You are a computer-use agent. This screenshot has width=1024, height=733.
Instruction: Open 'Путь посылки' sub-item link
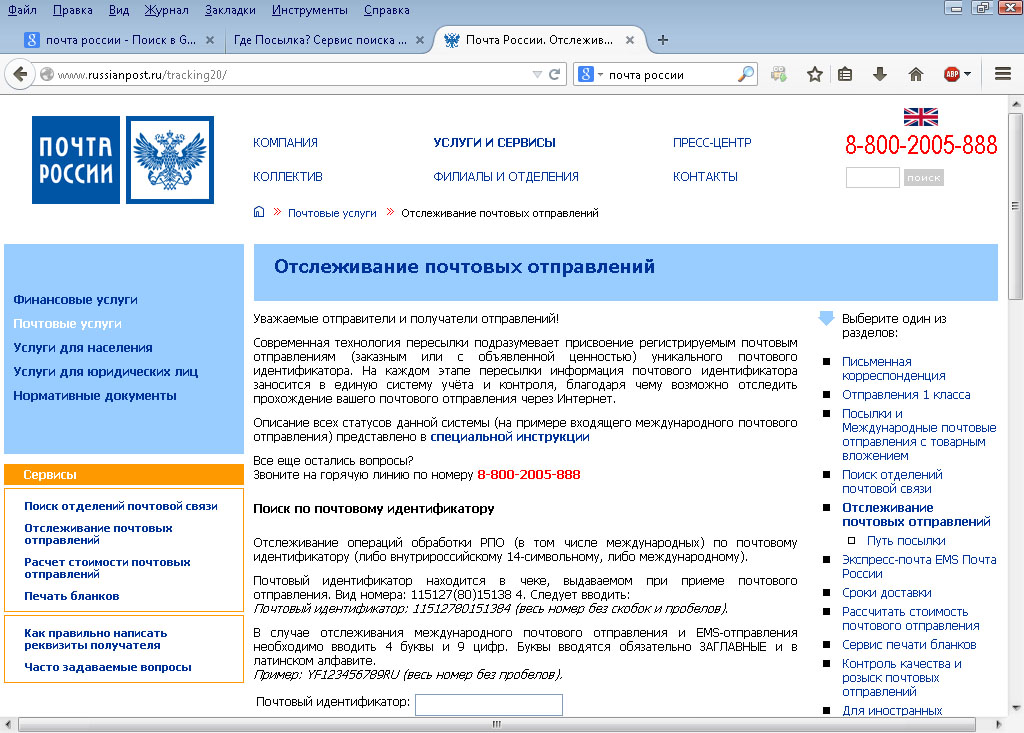point(906,541)
